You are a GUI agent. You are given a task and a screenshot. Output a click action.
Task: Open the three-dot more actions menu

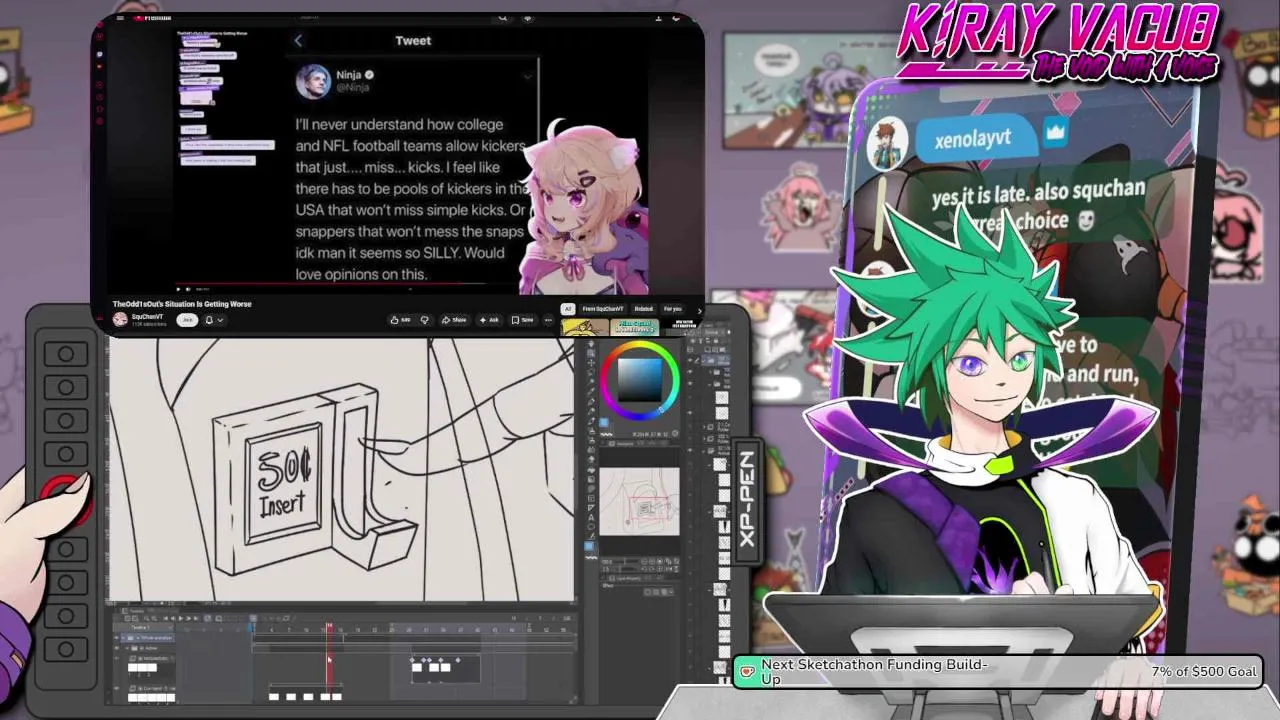click(548, 320)
